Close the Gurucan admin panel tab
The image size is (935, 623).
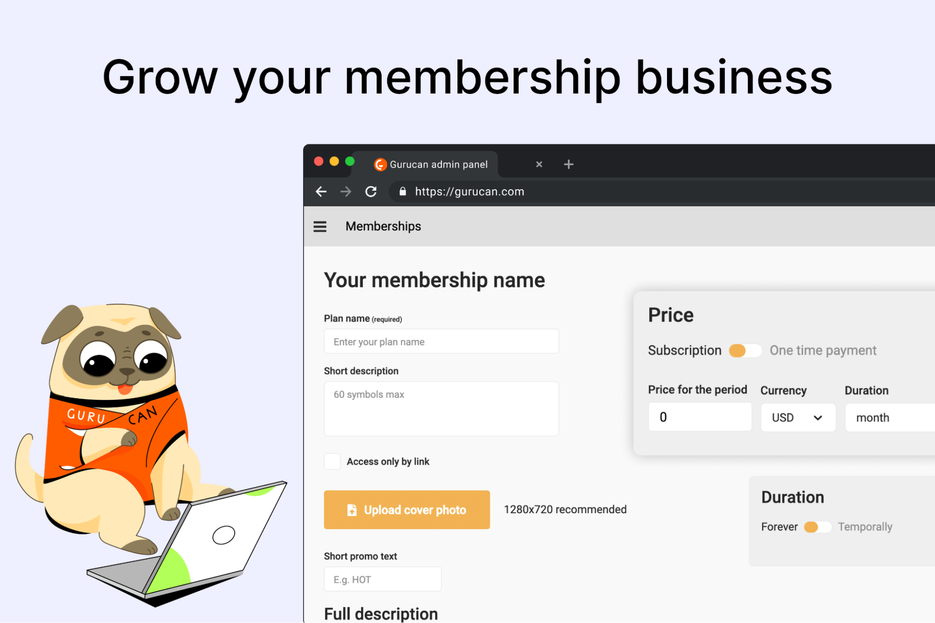(x=539, y=164)
